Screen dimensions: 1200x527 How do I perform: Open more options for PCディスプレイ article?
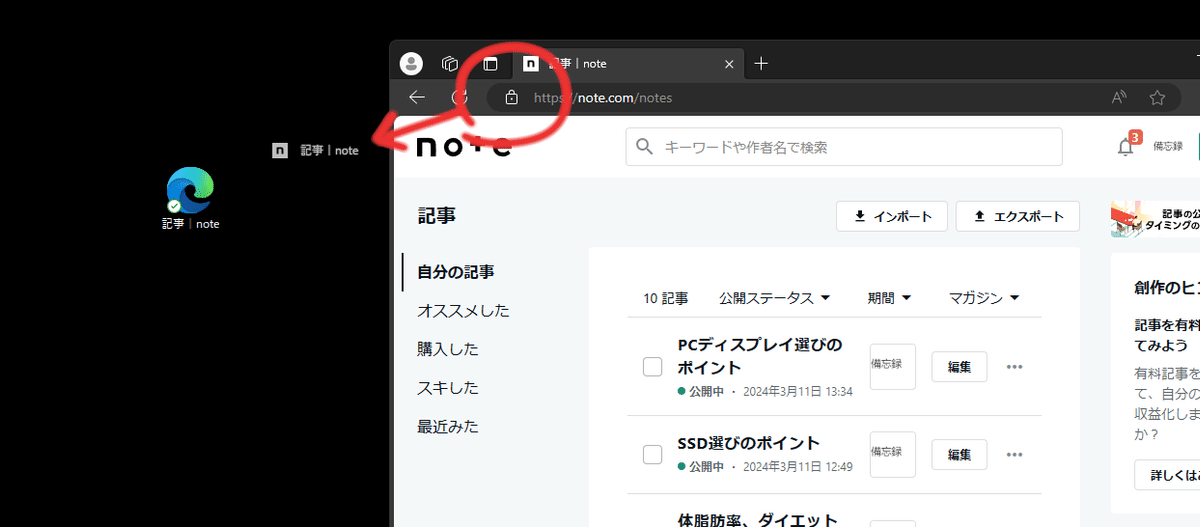click(x=1014, y=367)
